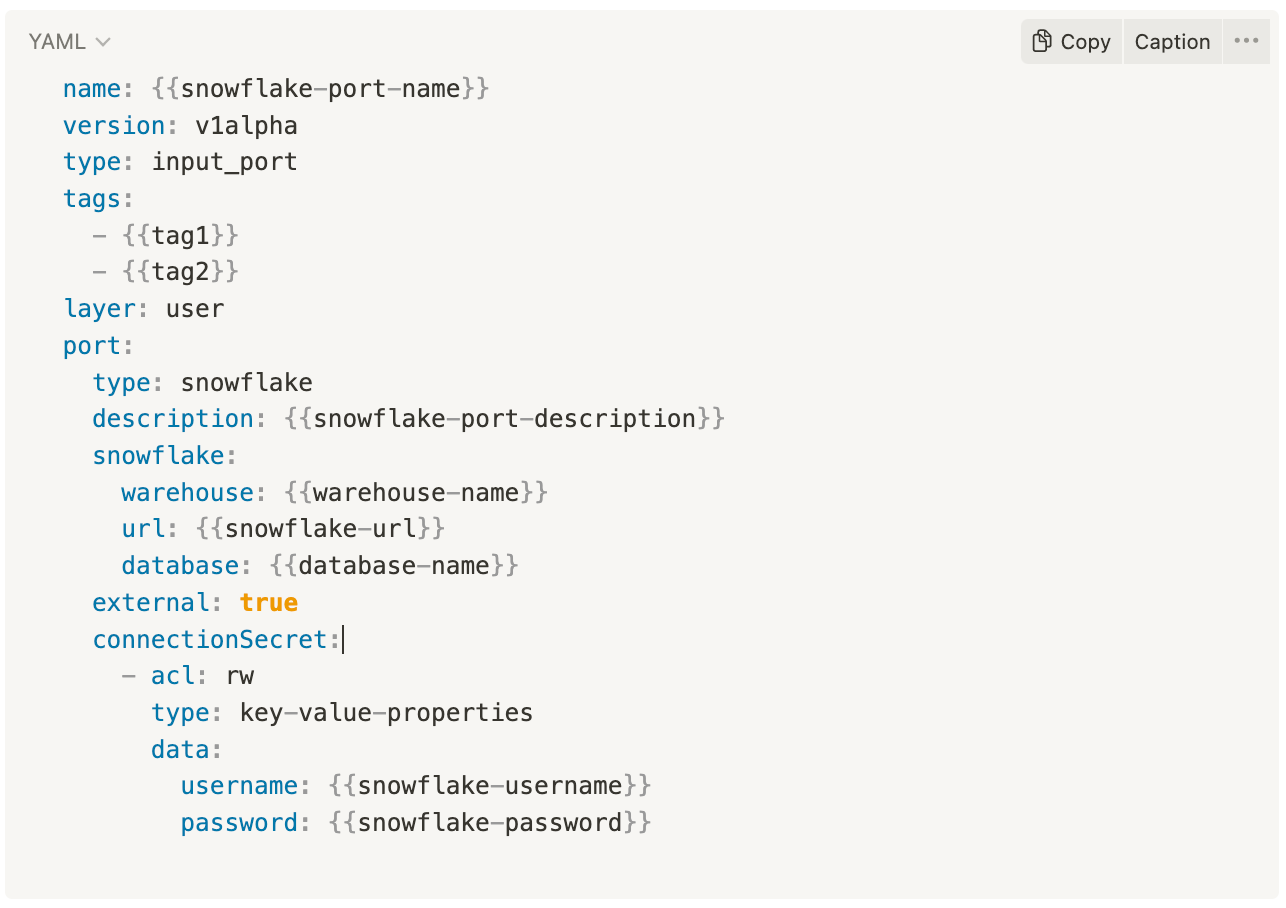
Task: Open the YAML language selector dropdown
Action: [x=68, y=41]
